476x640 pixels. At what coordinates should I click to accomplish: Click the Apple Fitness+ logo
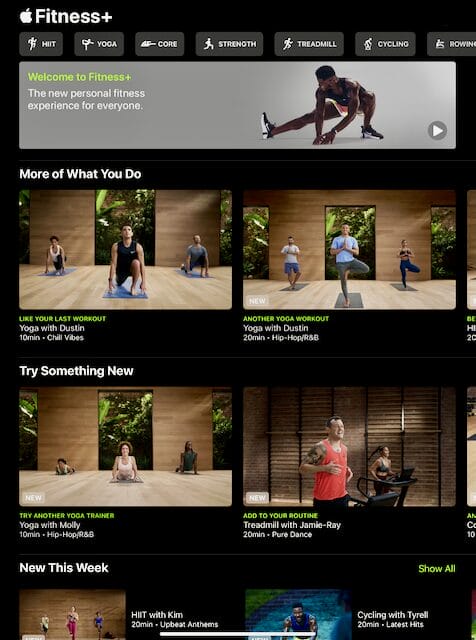tap(66, 16)
